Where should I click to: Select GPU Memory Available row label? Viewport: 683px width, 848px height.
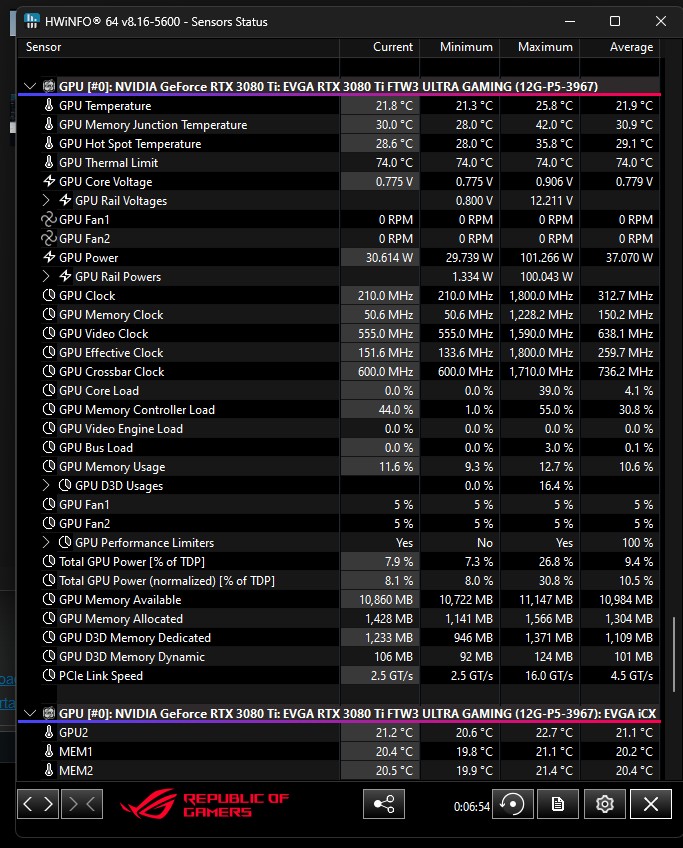(x=120, y=599)
